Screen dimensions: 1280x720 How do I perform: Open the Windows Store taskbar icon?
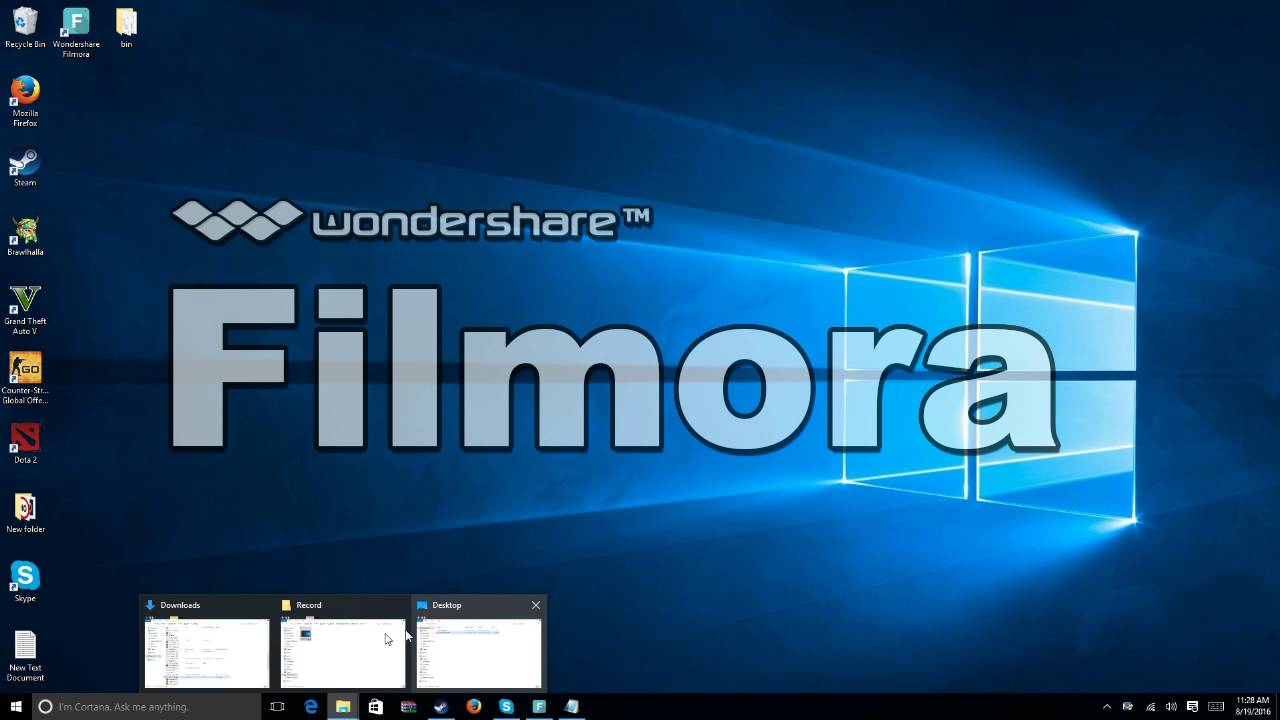point(375,706)
